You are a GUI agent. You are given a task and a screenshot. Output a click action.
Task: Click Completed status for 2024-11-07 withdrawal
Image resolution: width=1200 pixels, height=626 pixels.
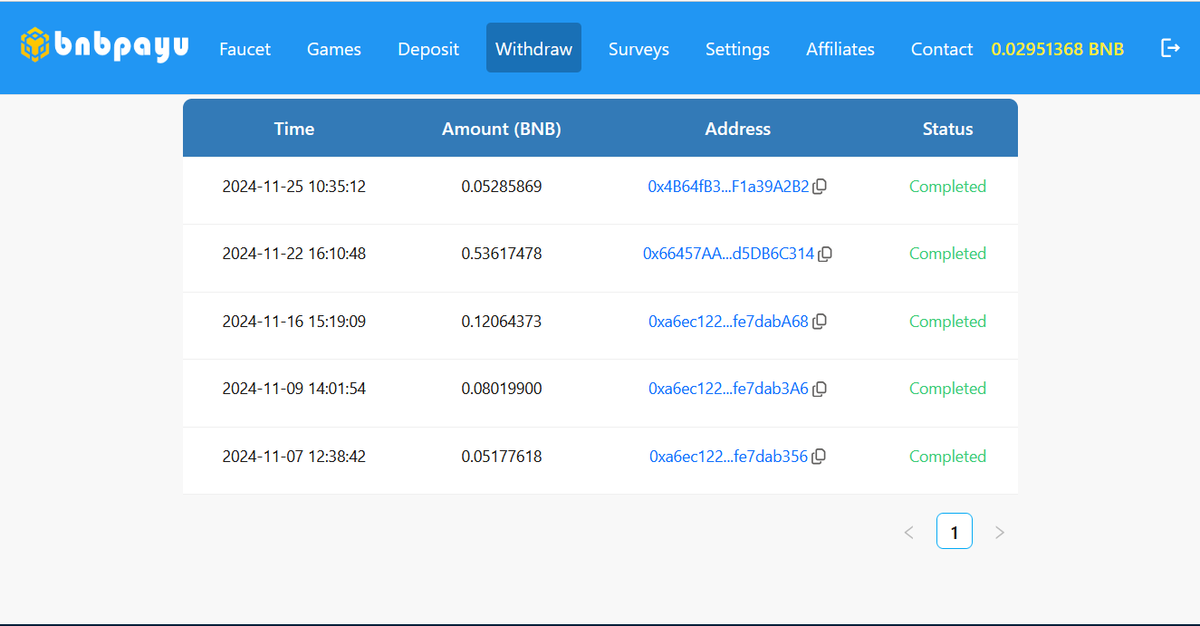(x=948, y=457)
